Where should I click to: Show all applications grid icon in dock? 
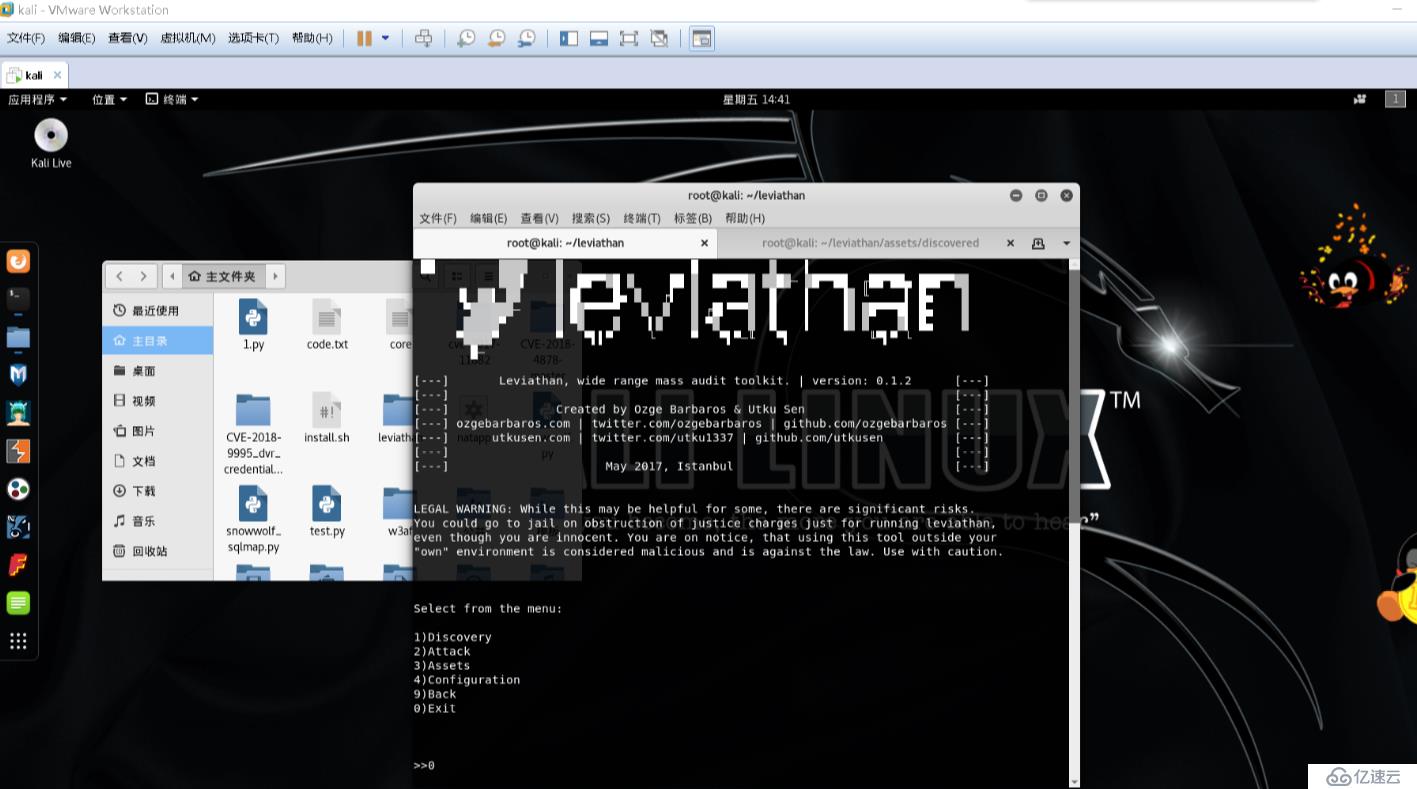(x=18, y=641)
